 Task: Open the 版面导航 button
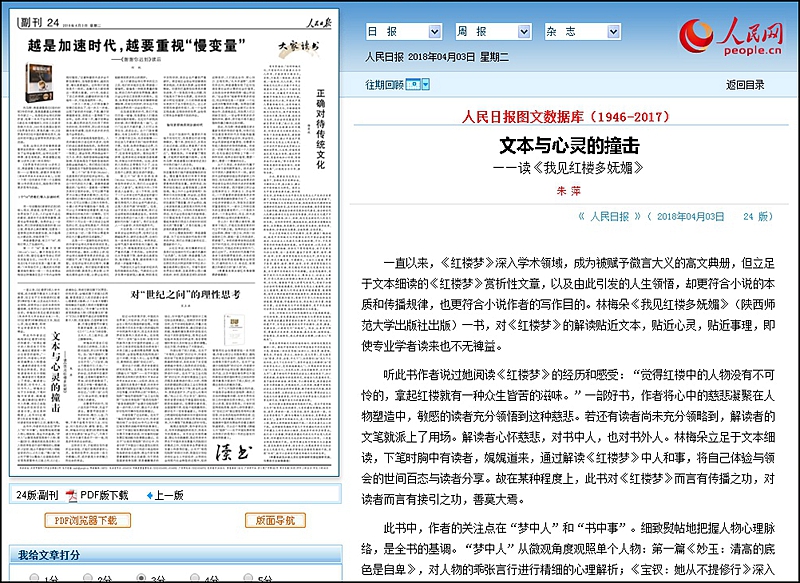[x=275, y=520]
